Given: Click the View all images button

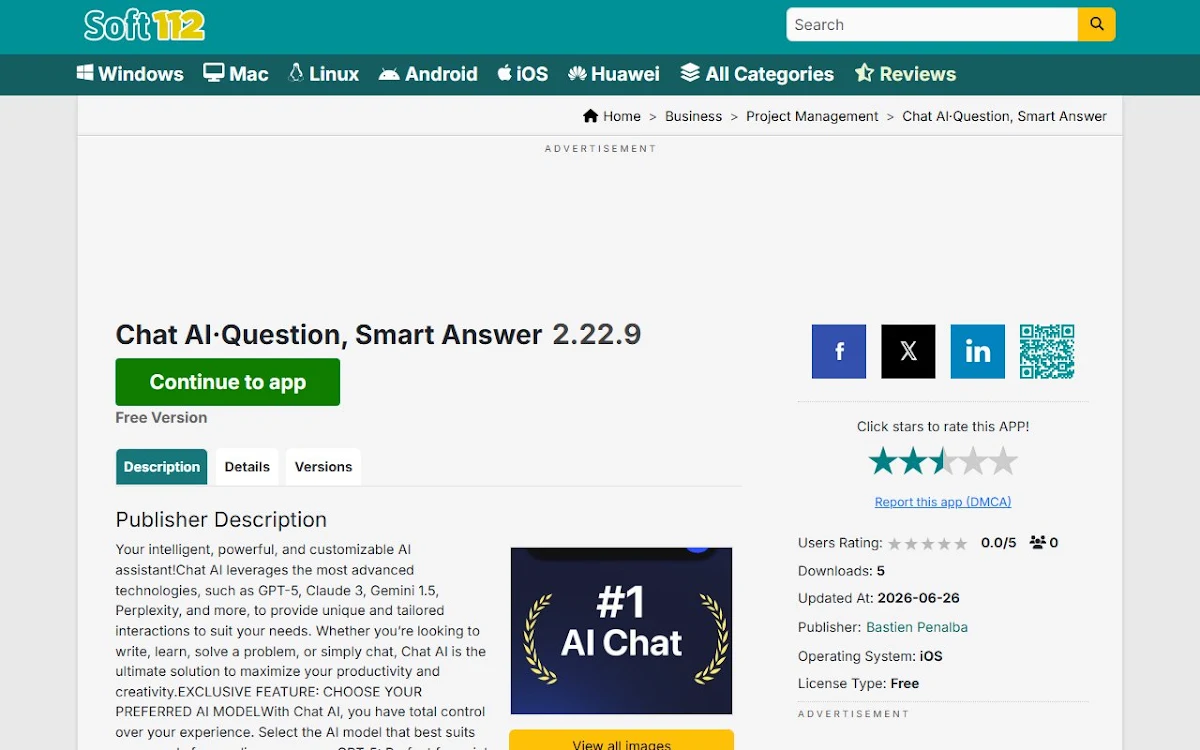Looking at the screenshot, I should pos(621,742).
